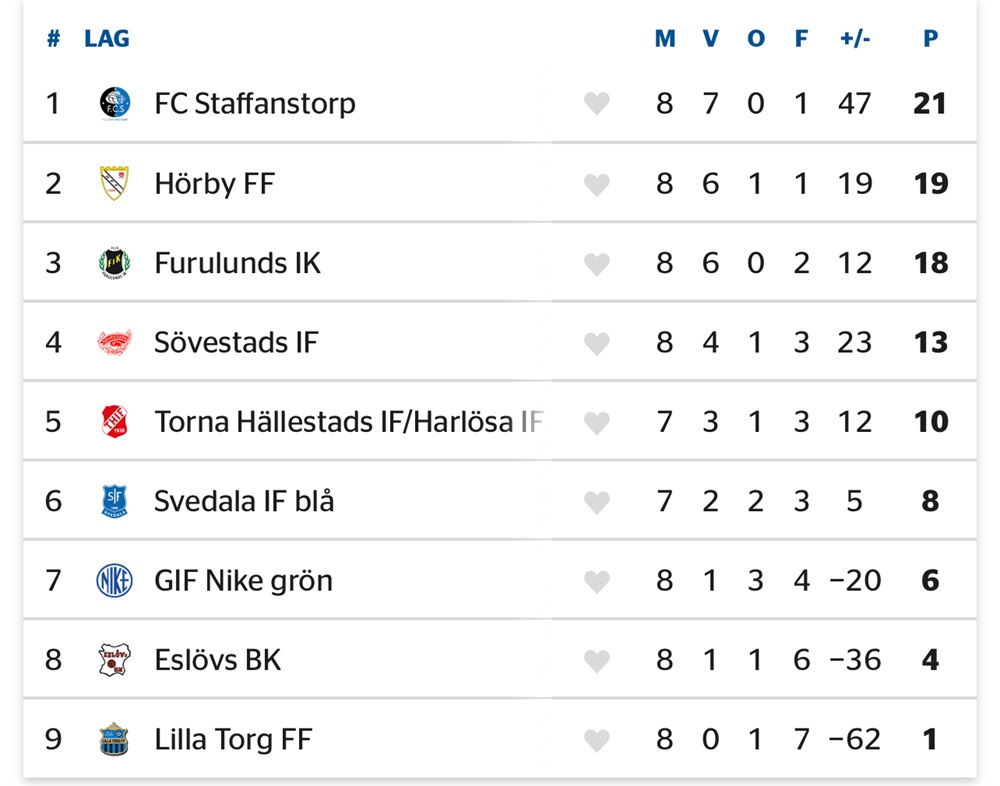Sort by the +/- goal difference header
Viewport: 1000px width, 786px height.
pyautogui.click(x=855, y=39)
